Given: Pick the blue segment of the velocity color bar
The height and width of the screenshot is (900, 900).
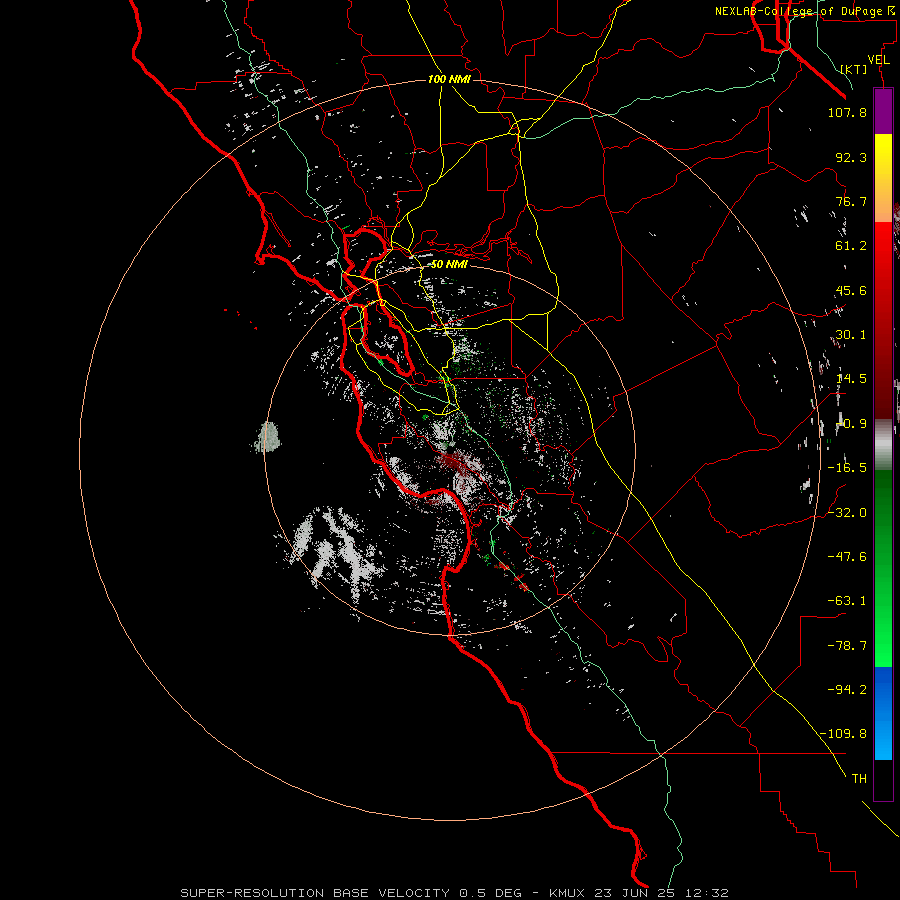Looking at the screenshot, I should coord(883,713).
